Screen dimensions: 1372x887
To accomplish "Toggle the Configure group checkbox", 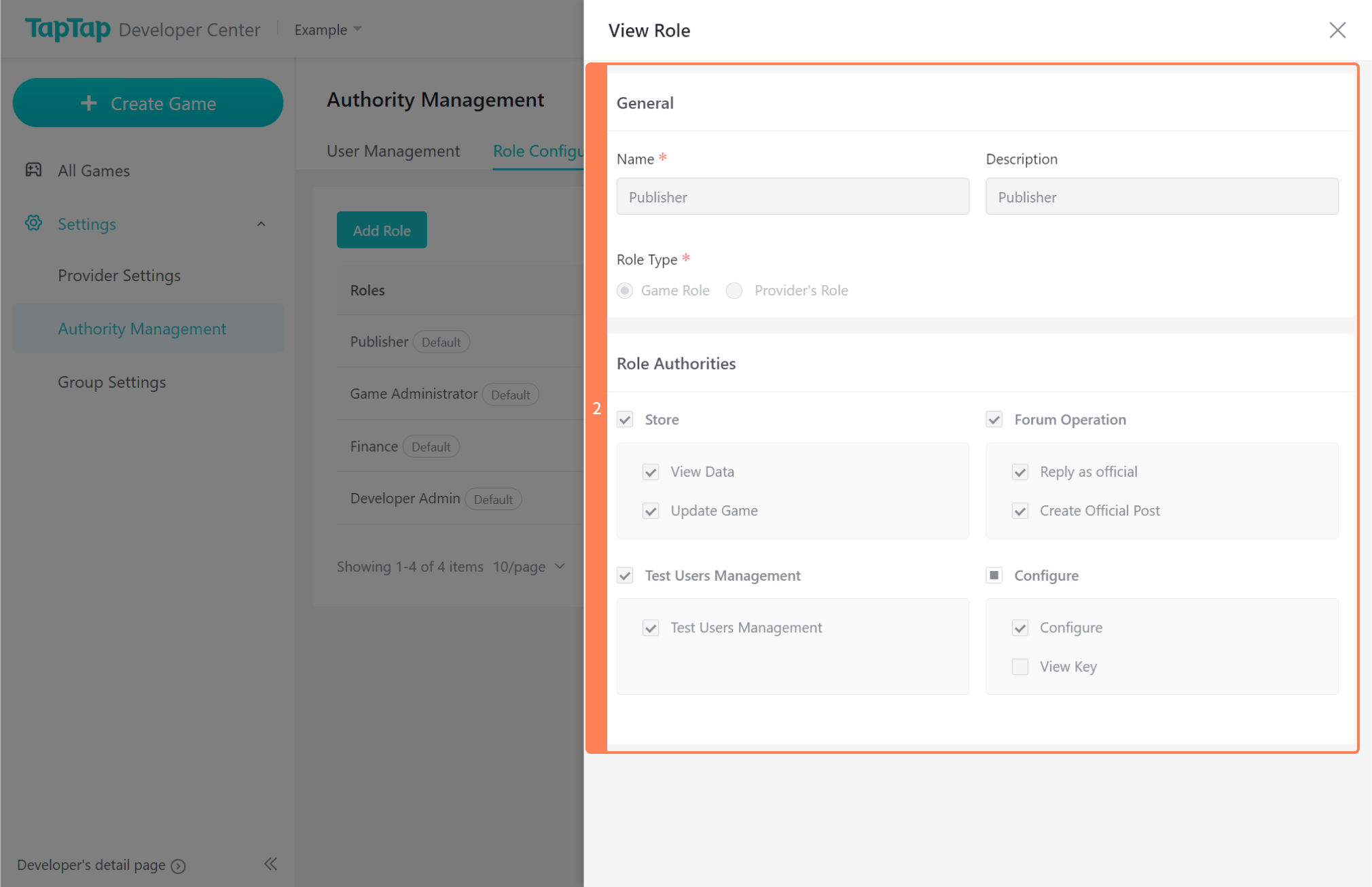I will point(994,575).
